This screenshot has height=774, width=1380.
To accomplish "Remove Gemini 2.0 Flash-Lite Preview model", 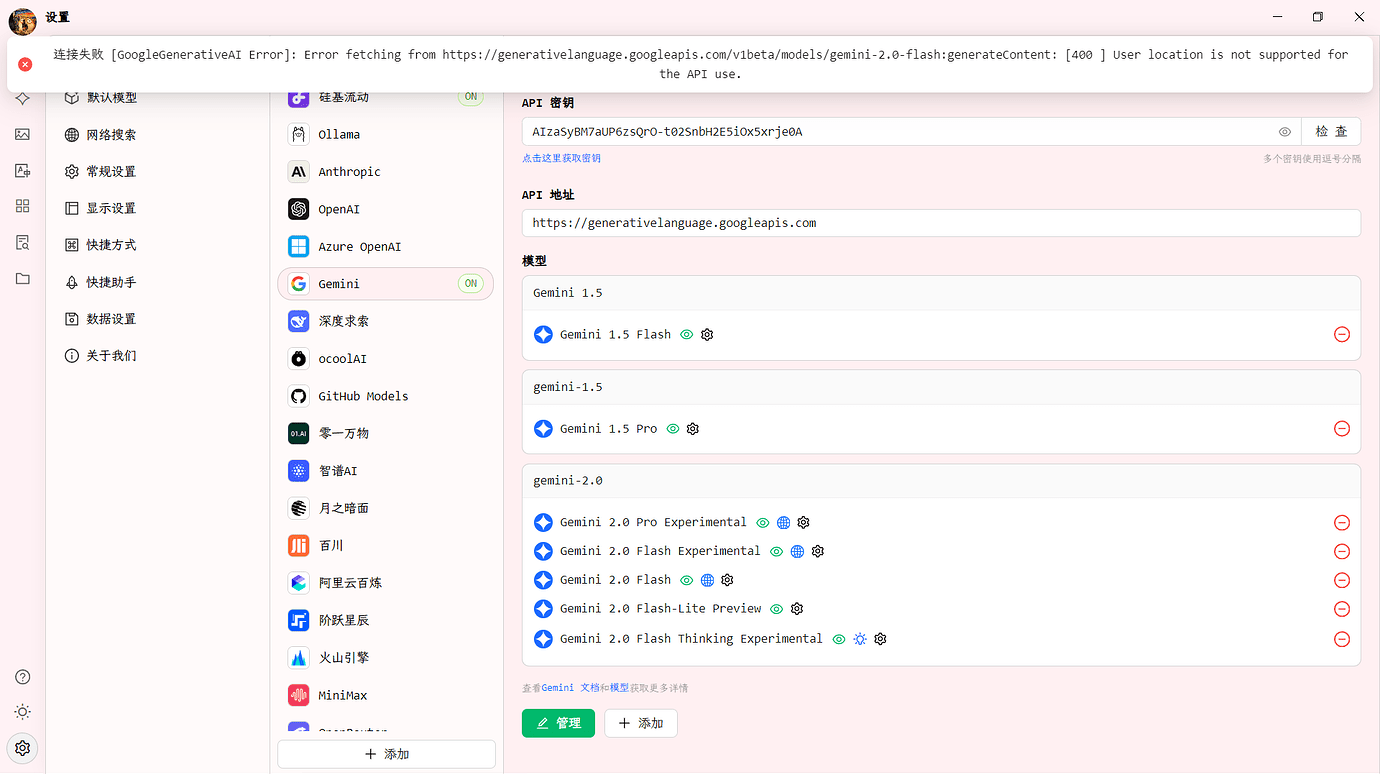I will 1342,609.
